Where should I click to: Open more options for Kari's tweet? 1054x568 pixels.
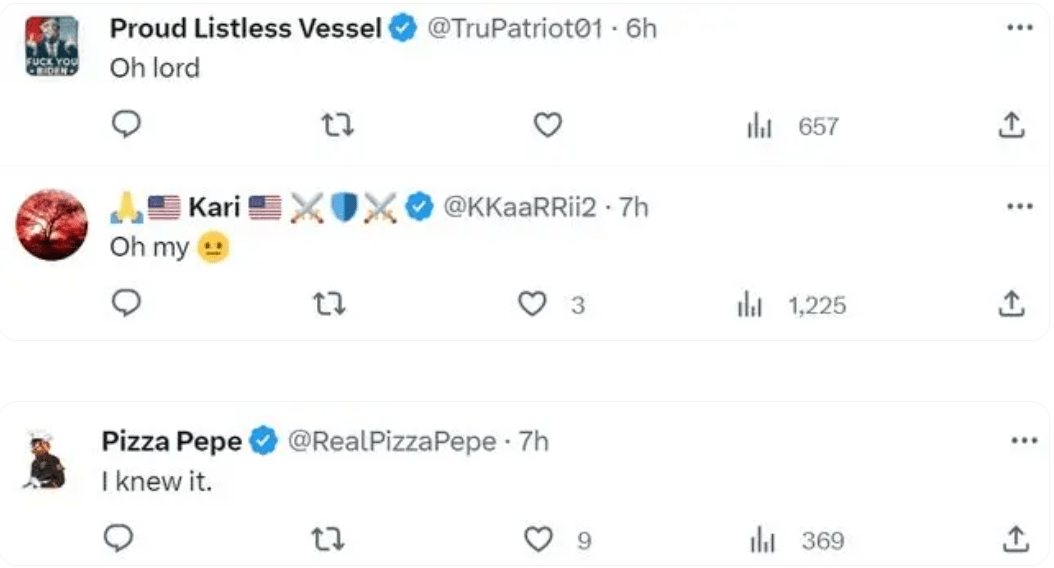(x=1020, y=206)
